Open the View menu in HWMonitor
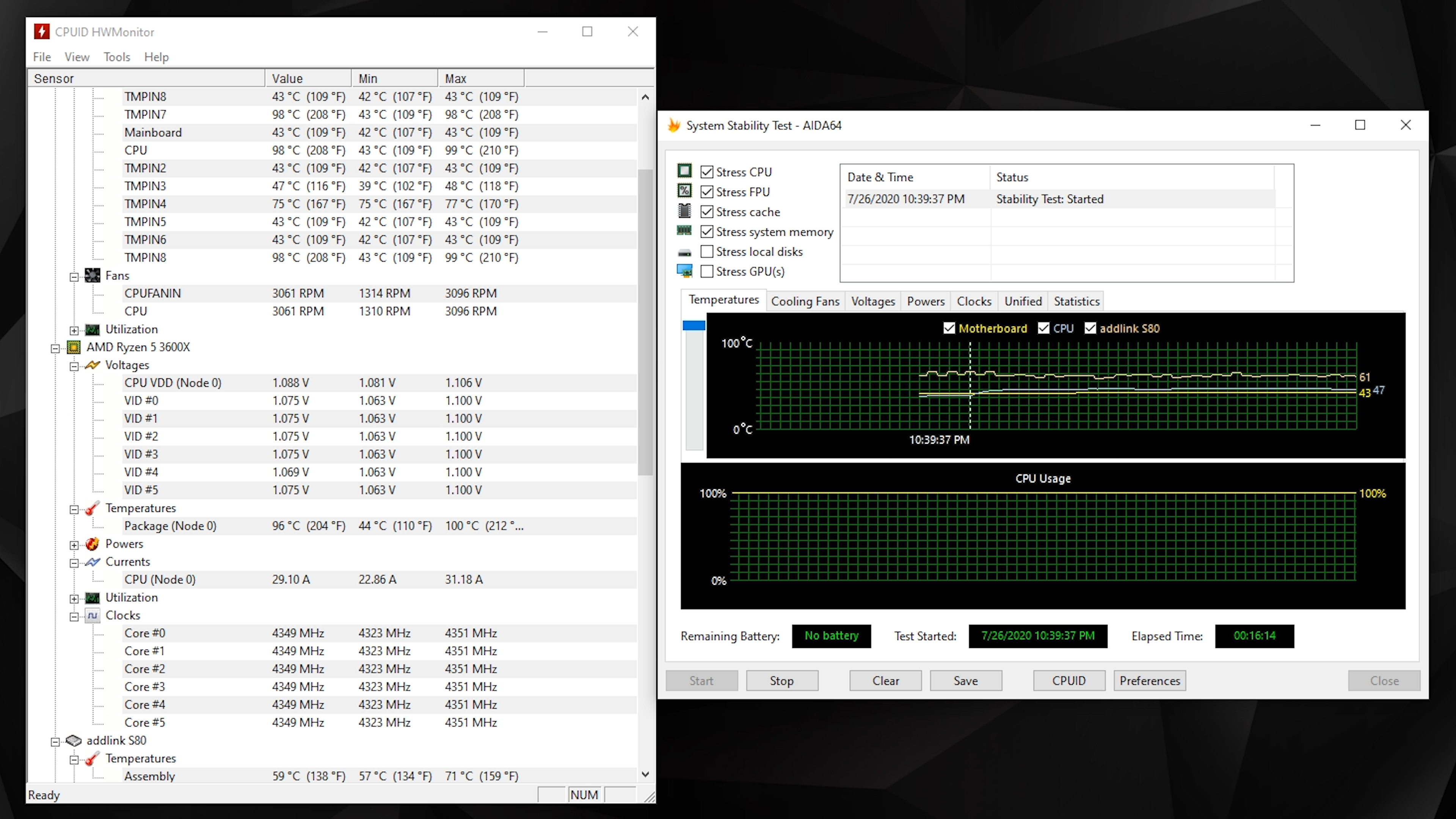This screenshot has height=819, width=1456. [x=77, y=57]
